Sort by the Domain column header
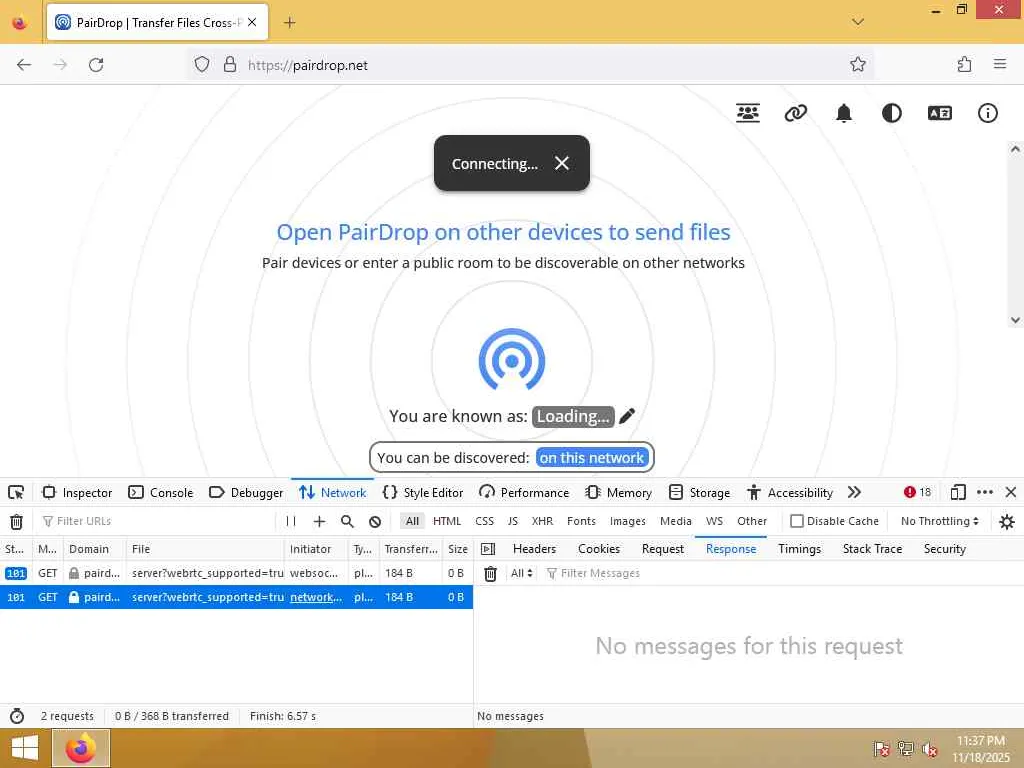This screenshot has width=1024, height=768. 95,549
